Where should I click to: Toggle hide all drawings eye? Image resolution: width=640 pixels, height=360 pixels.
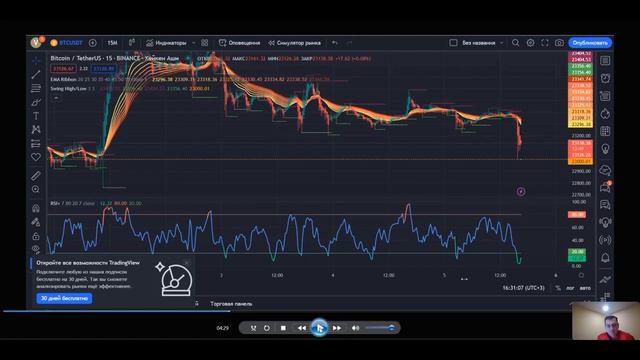pos(36,249)
